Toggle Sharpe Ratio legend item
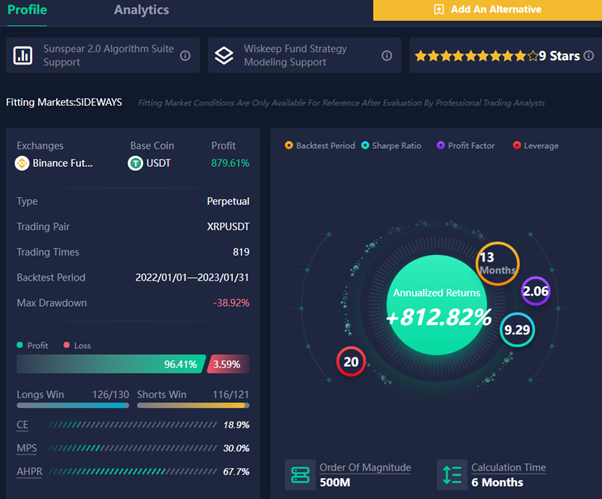The image size is (602, 499). (393, 146)
